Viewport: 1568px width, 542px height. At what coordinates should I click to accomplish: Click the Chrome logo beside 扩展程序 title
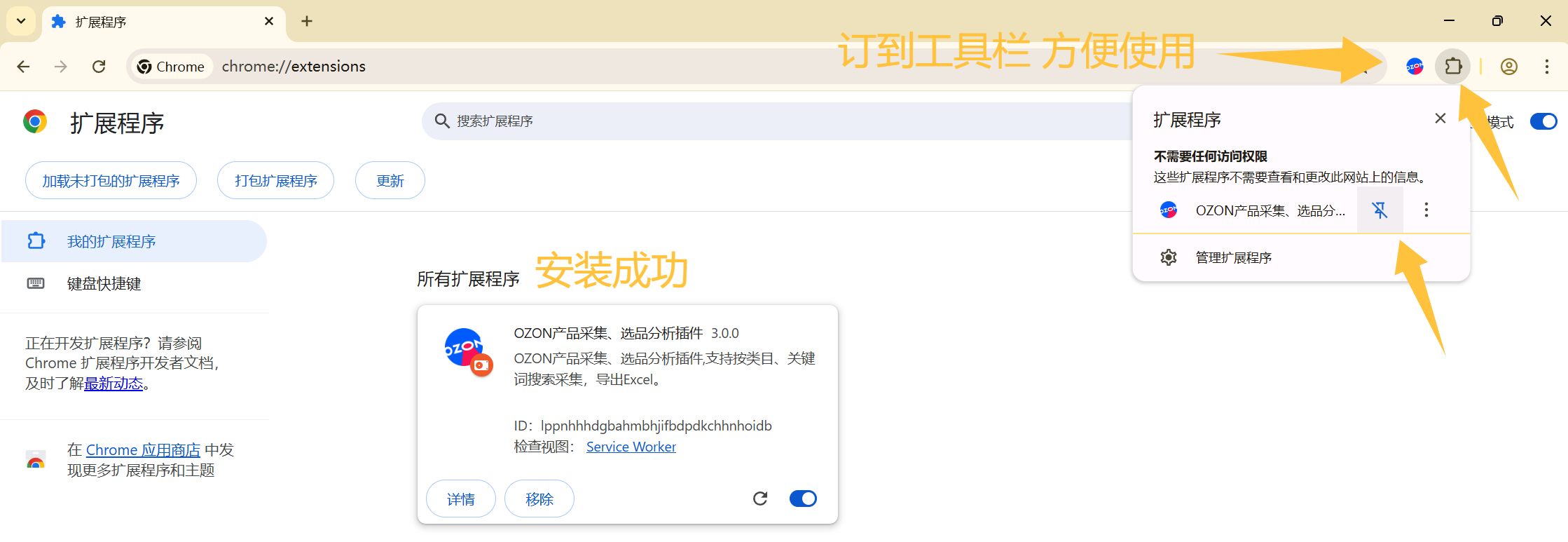[35, 121]
